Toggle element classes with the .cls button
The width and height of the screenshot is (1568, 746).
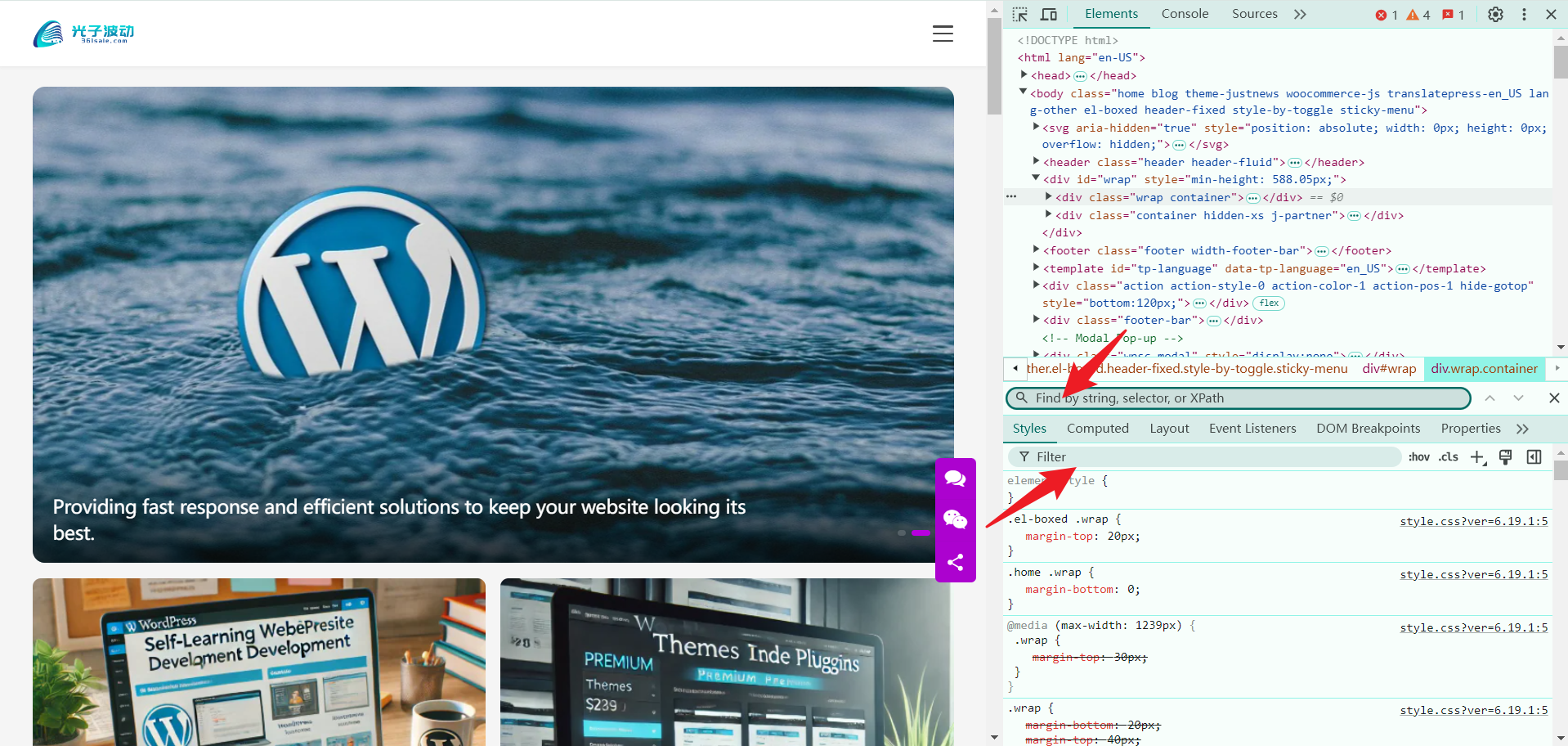pyautogui.click(x=1448, y=456)
